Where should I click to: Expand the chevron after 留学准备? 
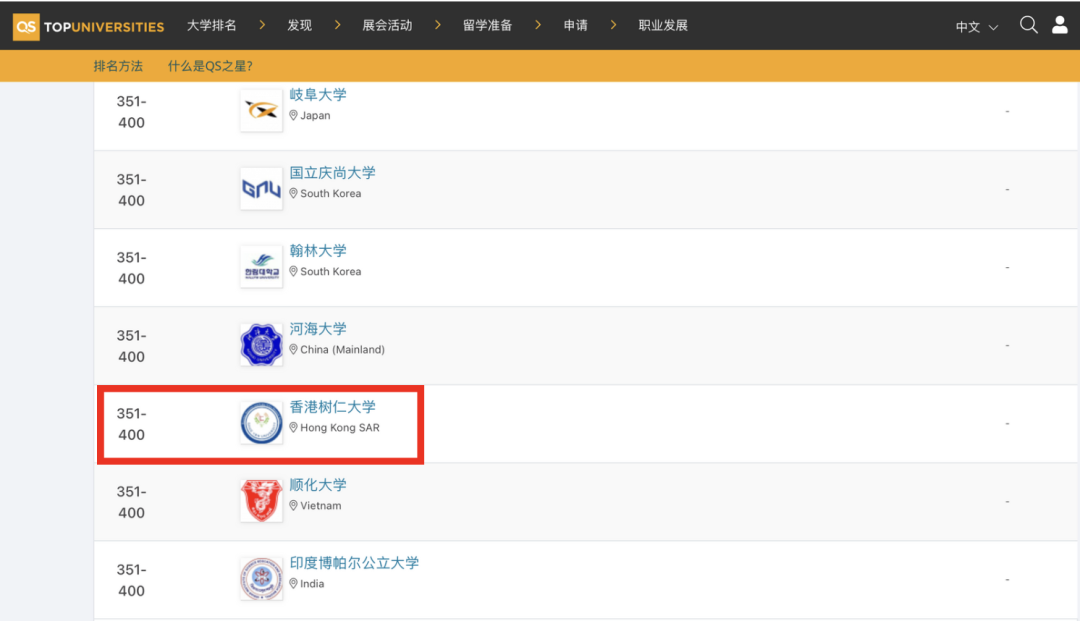[x=538, y=25]
